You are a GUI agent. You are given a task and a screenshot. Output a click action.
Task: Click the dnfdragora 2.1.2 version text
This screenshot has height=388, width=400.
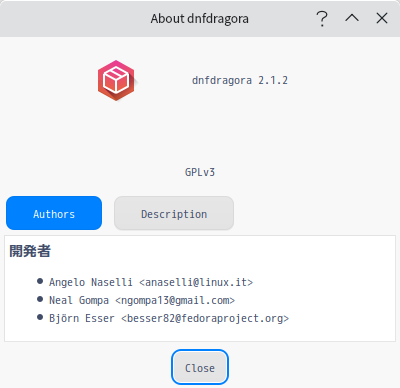tap(240, 80)
